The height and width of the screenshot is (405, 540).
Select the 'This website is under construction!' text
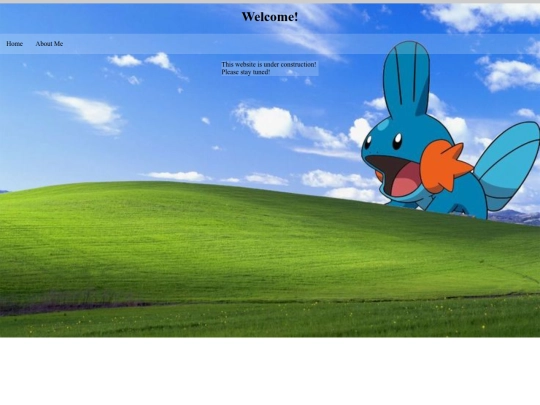point(269,64)
